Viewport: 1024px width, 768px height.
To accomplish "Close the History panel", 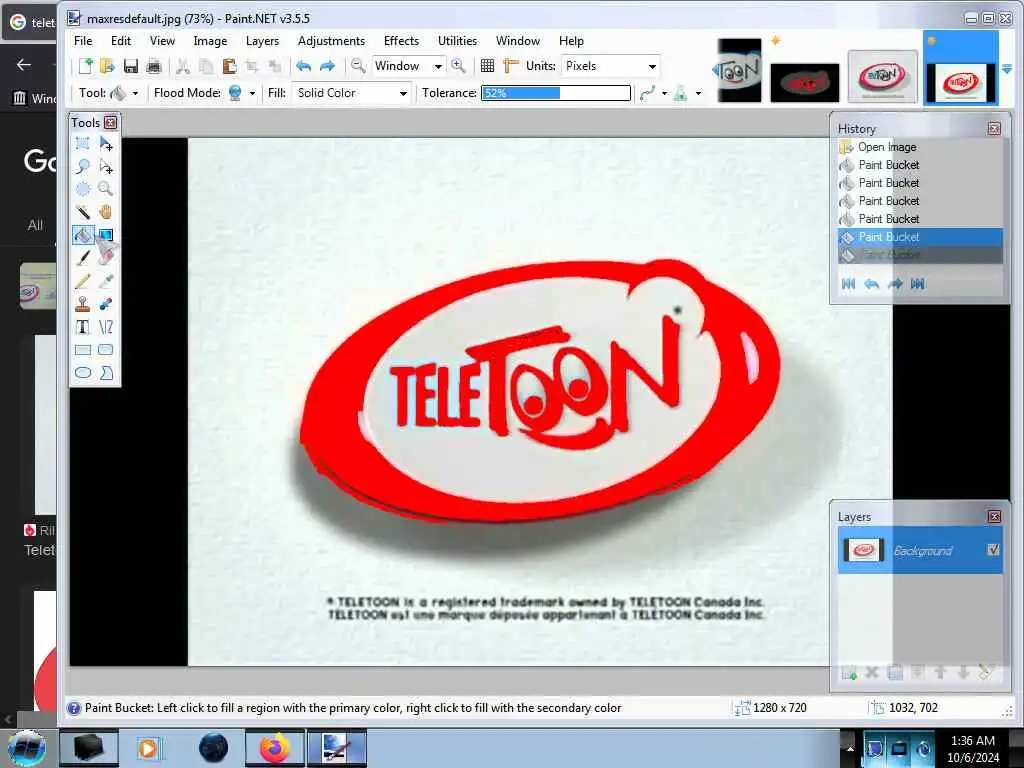I will 994,129.
